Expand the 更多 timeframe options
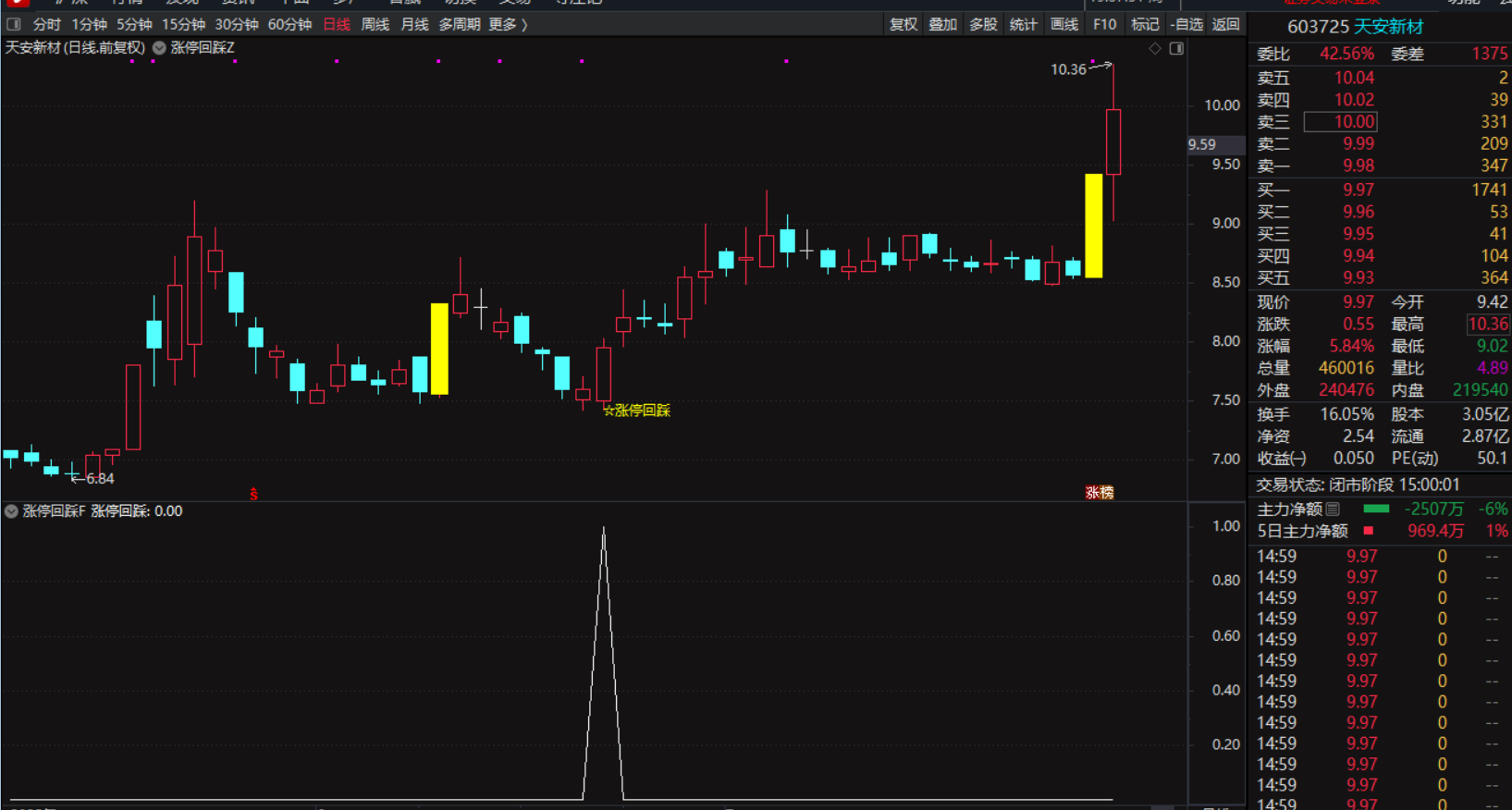Image resolution: width=1512 pixels, height=810 pixels. (x=507, y=24)
